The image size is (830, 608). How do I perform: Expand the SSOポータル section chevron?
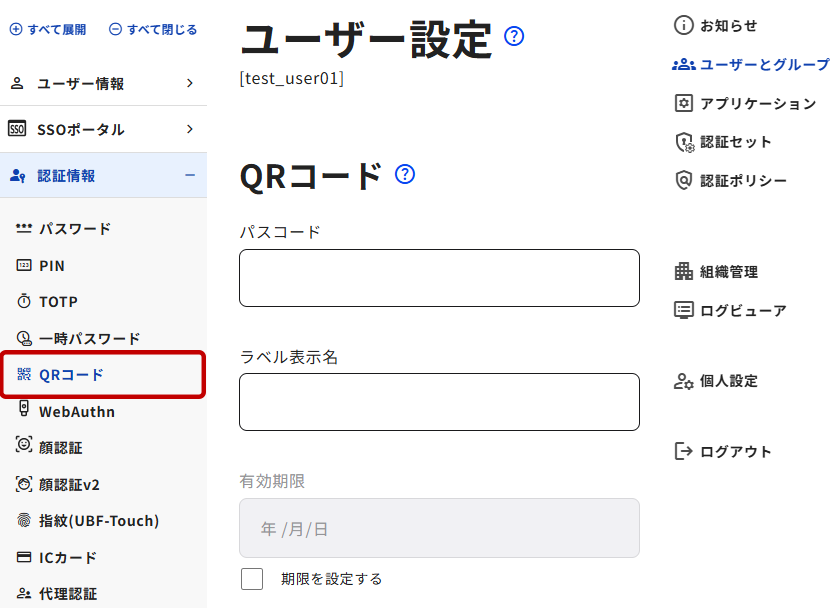coord(190,129)
